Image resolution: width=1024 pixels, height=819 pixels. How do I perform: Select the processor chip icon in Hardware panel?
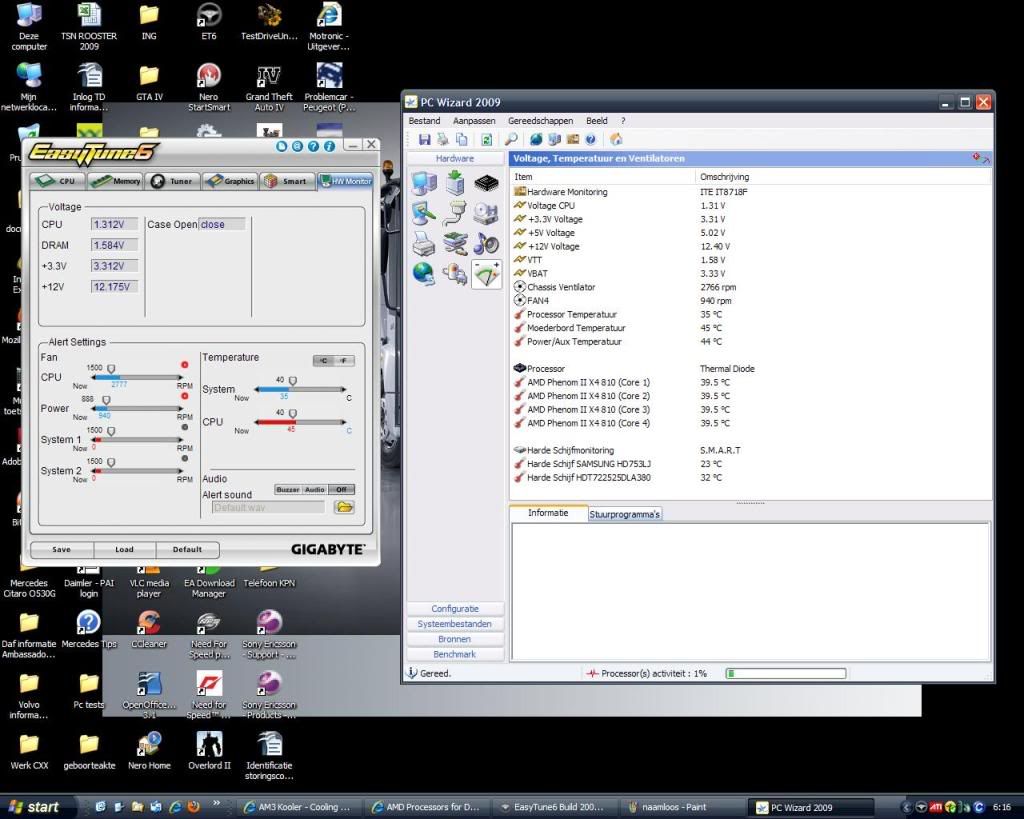(487, 183)
